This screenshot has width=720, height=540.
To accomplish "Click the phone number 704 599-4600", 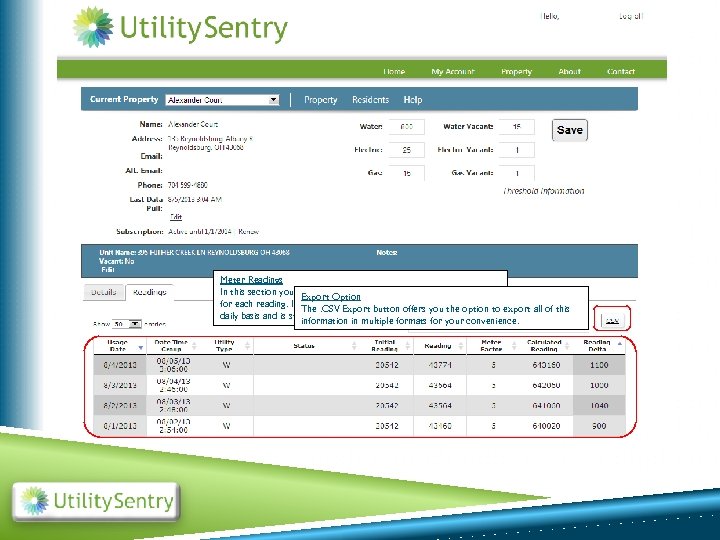I will click(187, 185).
